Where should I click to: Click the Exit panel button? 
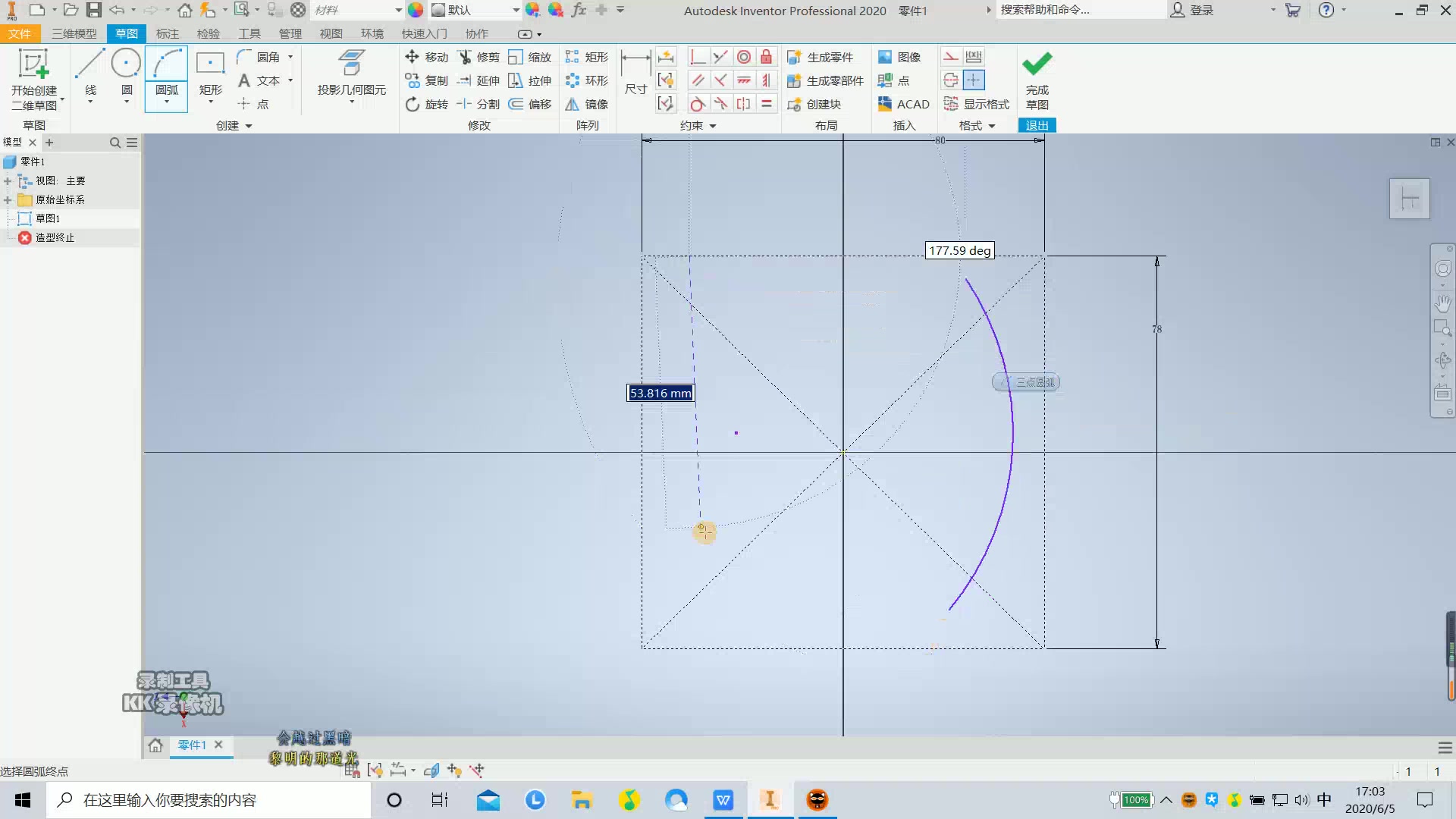(1037, 125)
